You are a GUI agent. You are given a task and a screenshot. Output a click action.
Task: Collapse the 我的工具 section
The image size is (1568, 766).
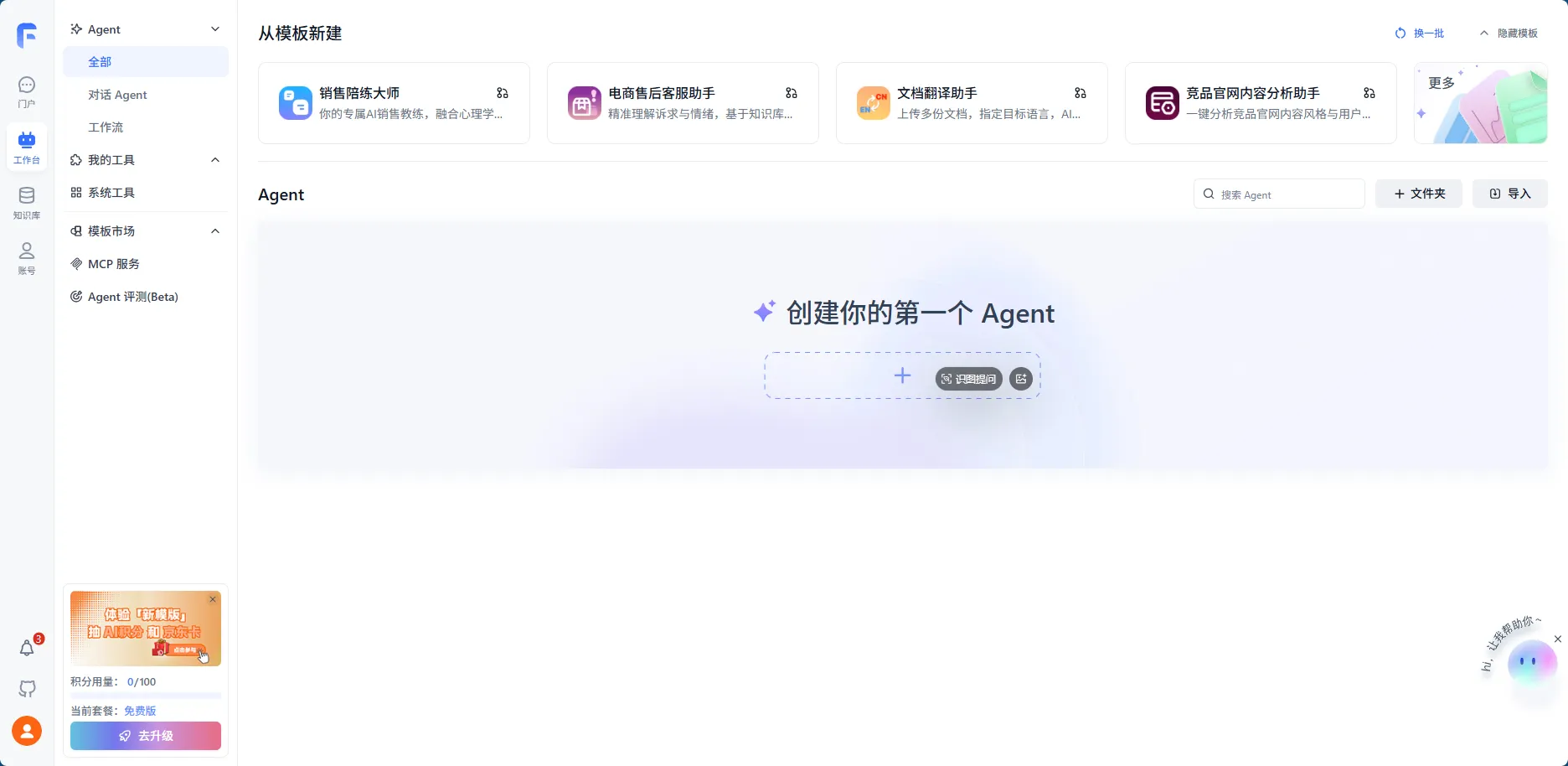pyautogui.click(x=215, y=160)
